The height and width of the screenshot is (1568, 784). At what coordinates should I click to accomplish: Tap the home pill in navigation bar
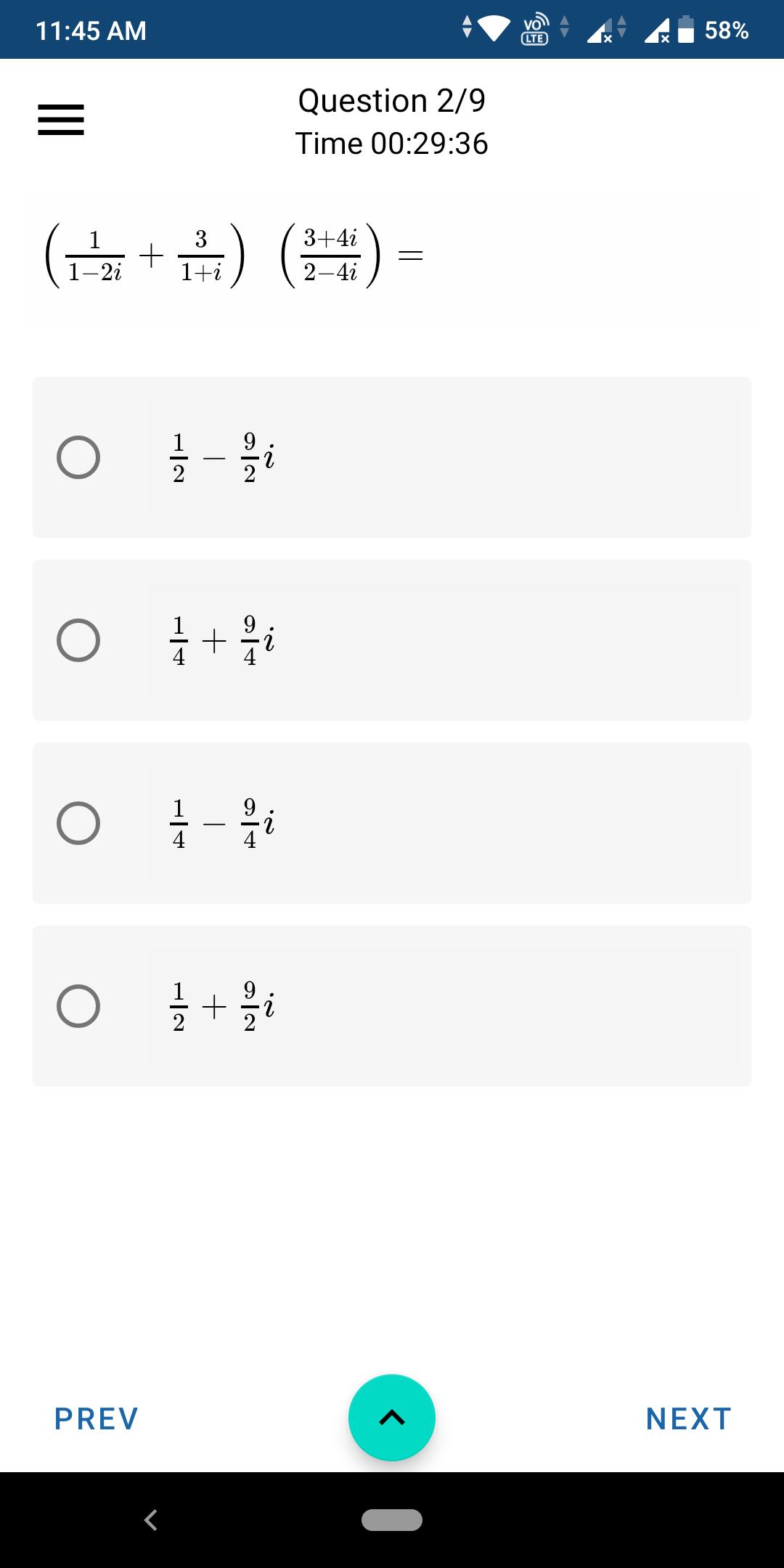[392, 1519]
